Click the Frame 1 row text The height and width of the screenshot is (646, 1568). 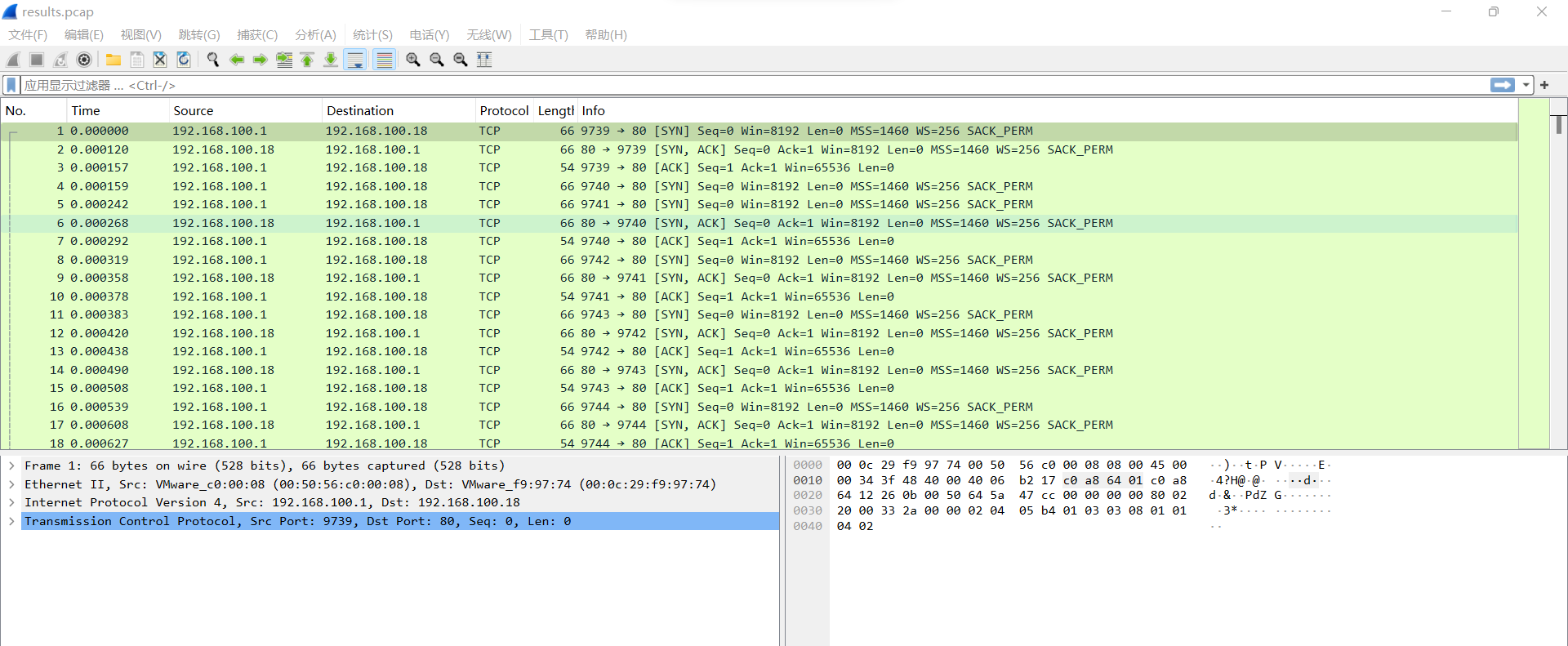(265, 466)
